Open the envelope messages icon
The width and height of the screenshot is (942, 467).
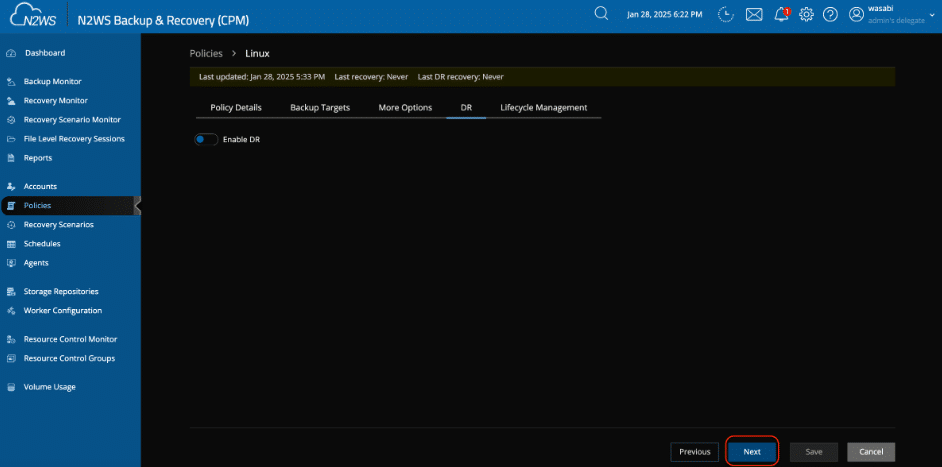754,14
